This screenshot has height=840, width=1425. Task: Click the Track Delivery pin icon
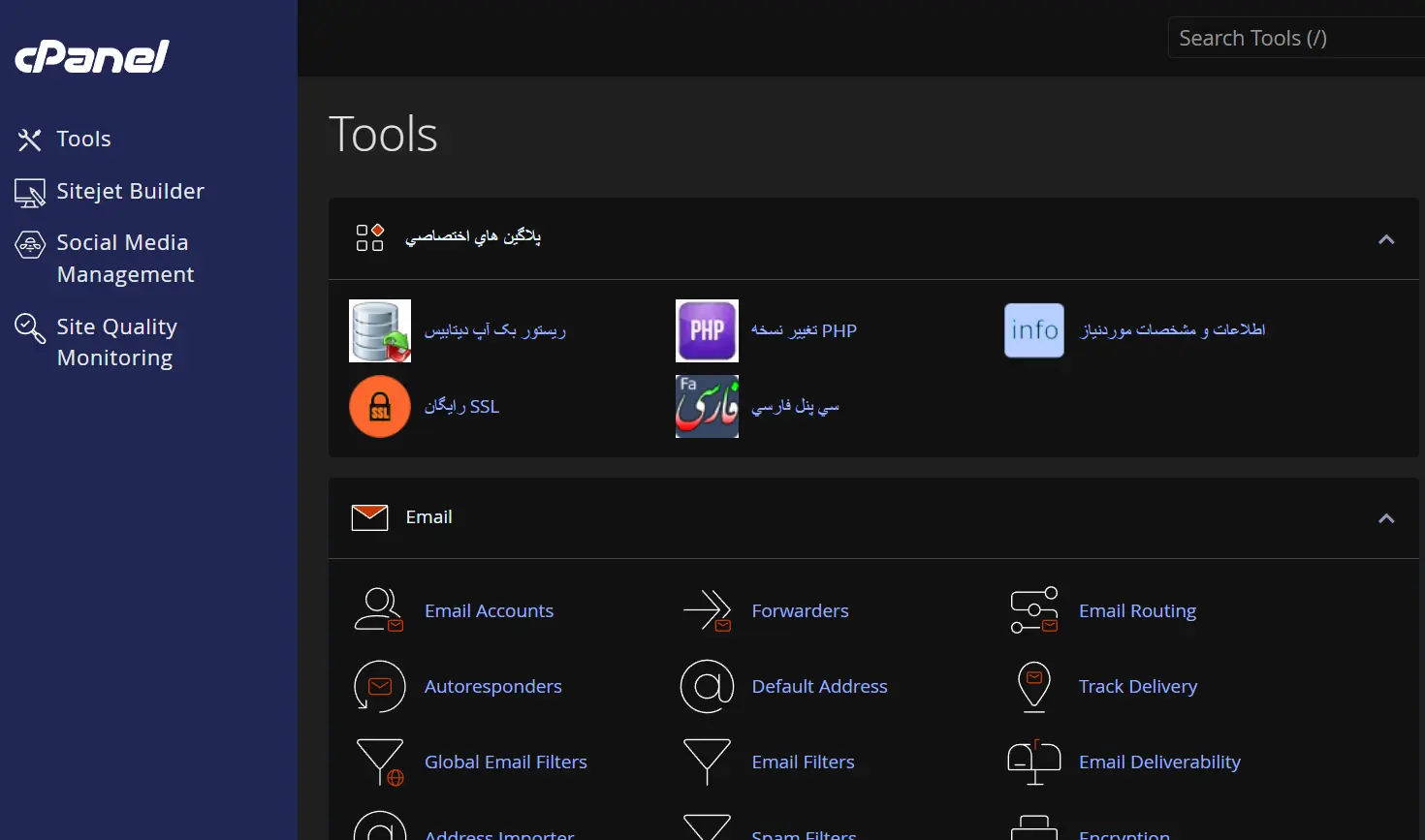1034,686
